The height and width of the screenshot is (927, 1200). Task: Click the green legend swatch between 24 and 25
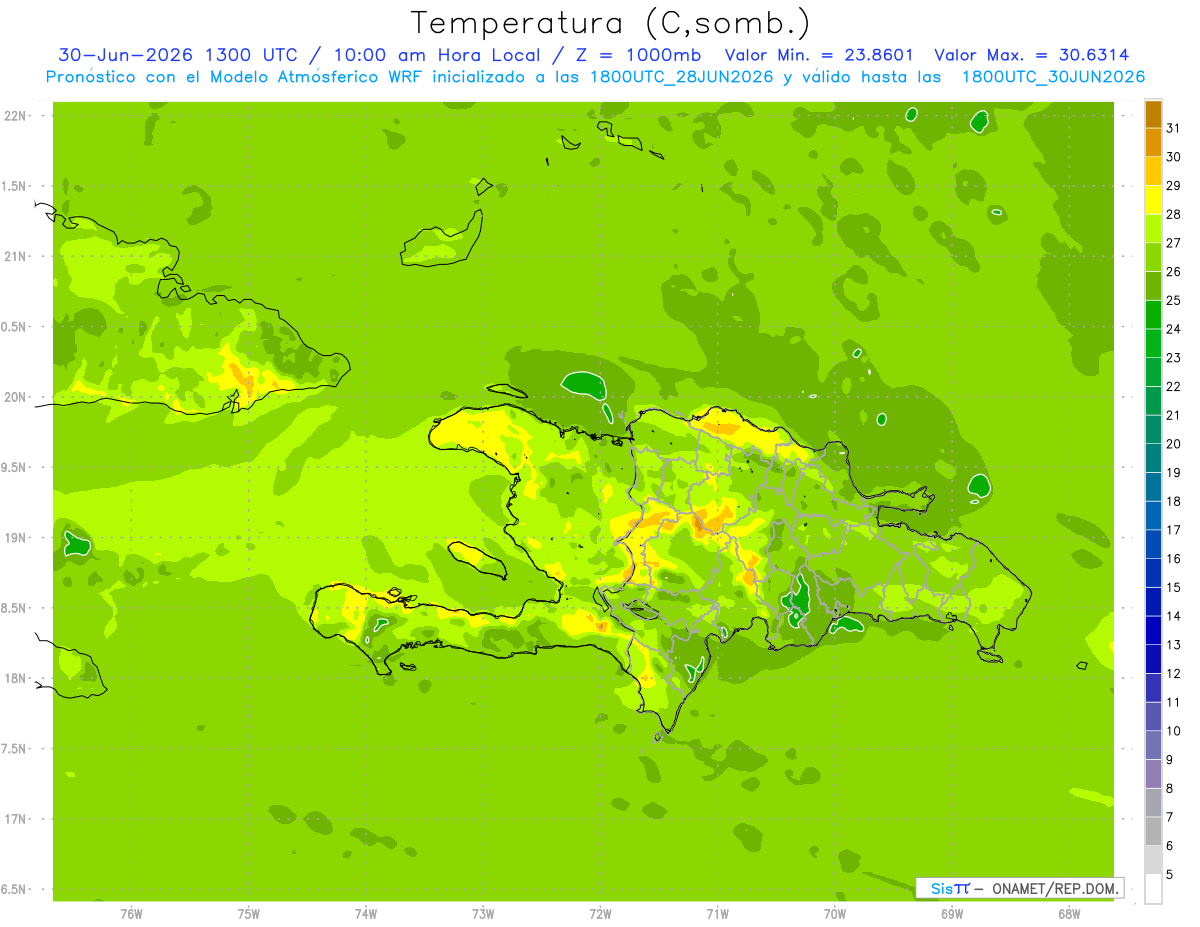1153,315
